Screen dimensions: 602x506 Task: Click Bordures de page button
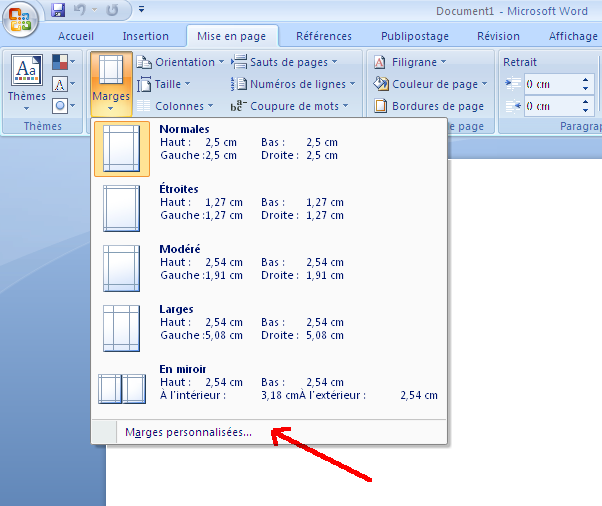click(x=429, y=106)
